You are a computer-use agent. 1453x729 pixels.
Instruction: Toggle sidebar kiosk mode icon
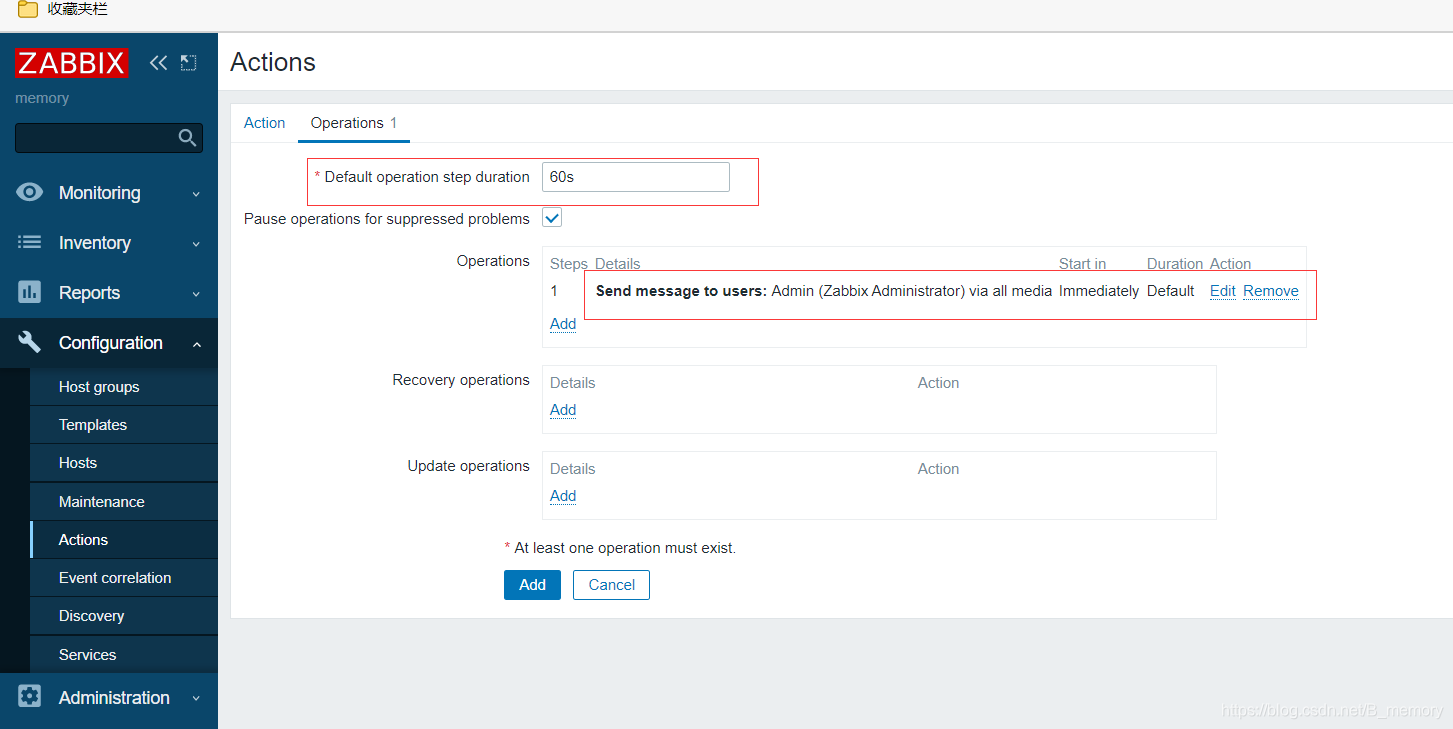click(188, 63)
